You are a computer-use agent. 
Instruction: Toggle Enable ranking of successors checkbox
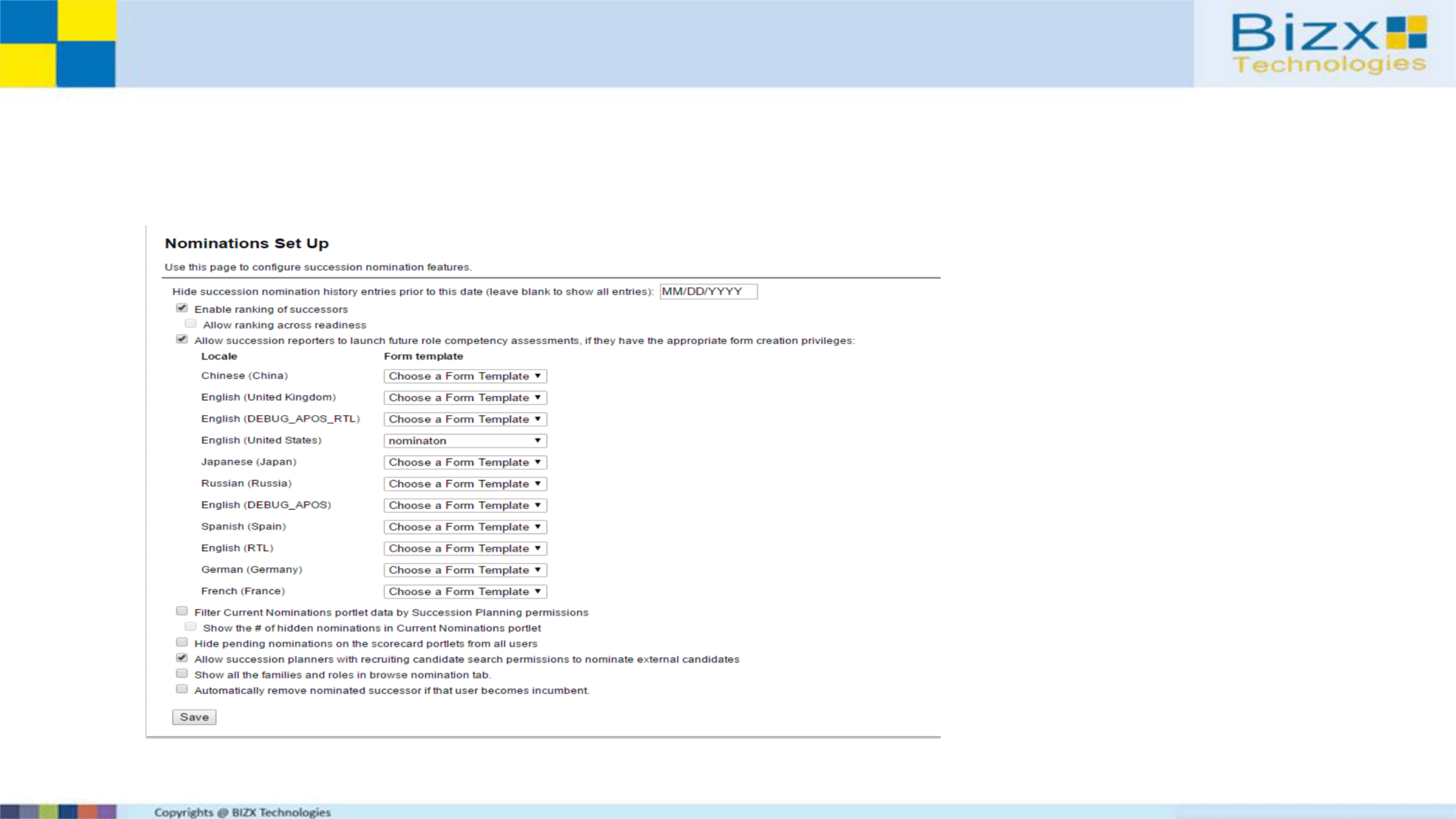pyautogui.click(x=182, y=309)
